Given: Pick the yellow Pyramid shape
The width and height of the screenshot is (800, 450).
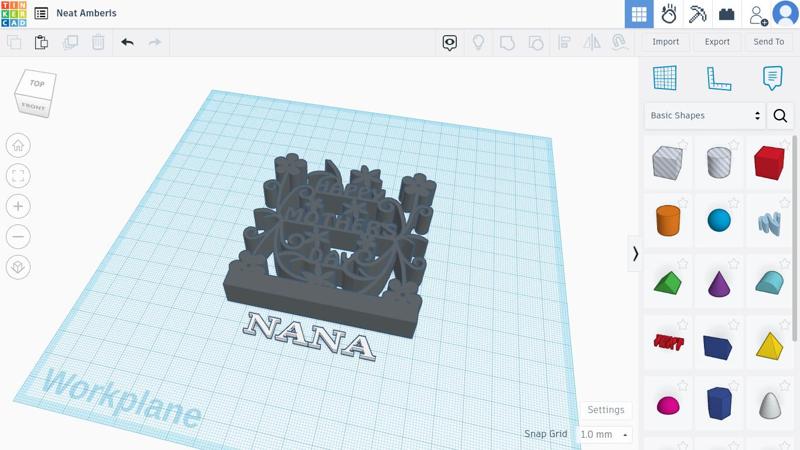Looking at the screenshot, I should (769, 346).
